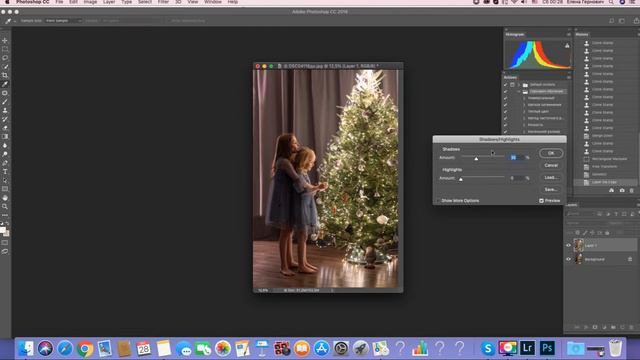
Task: Open the Window menu
Action: (213, 2)
